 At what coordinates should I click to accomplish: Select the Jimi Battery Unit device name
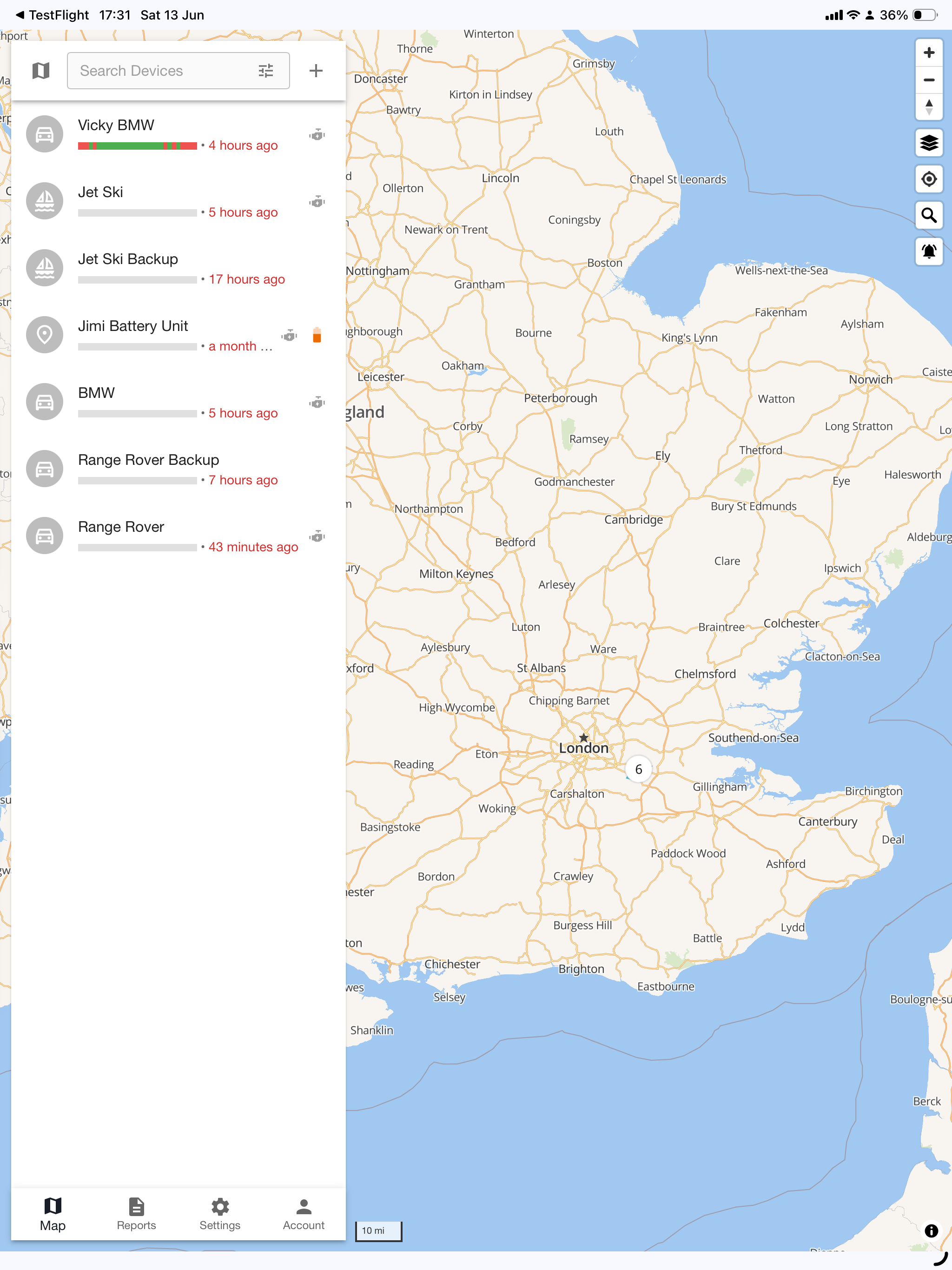133,326
